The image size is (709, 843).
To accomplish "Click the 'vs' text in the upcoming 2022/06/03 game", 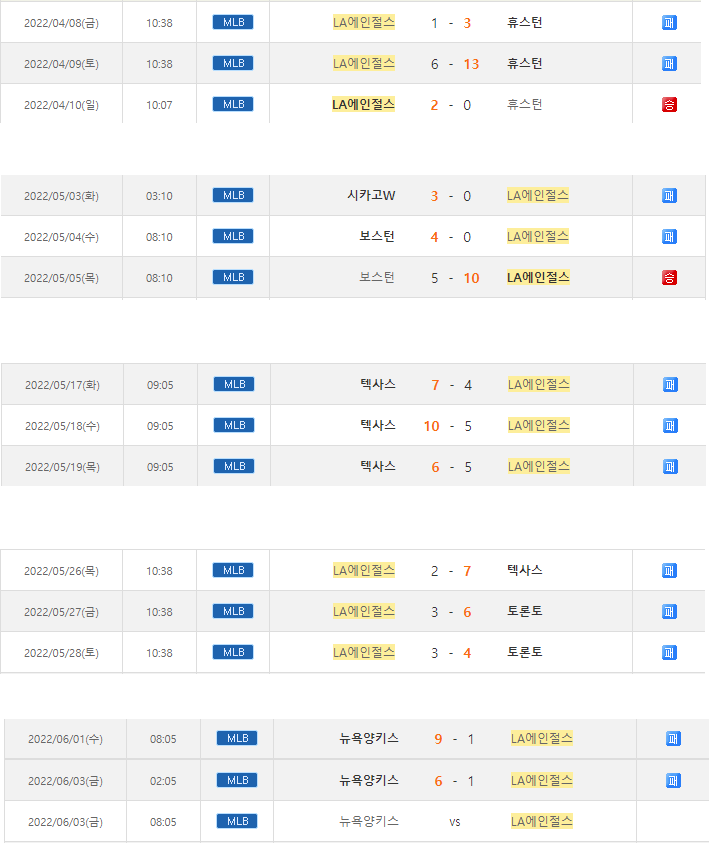I will pyautogui.click(x=455, y=822).
